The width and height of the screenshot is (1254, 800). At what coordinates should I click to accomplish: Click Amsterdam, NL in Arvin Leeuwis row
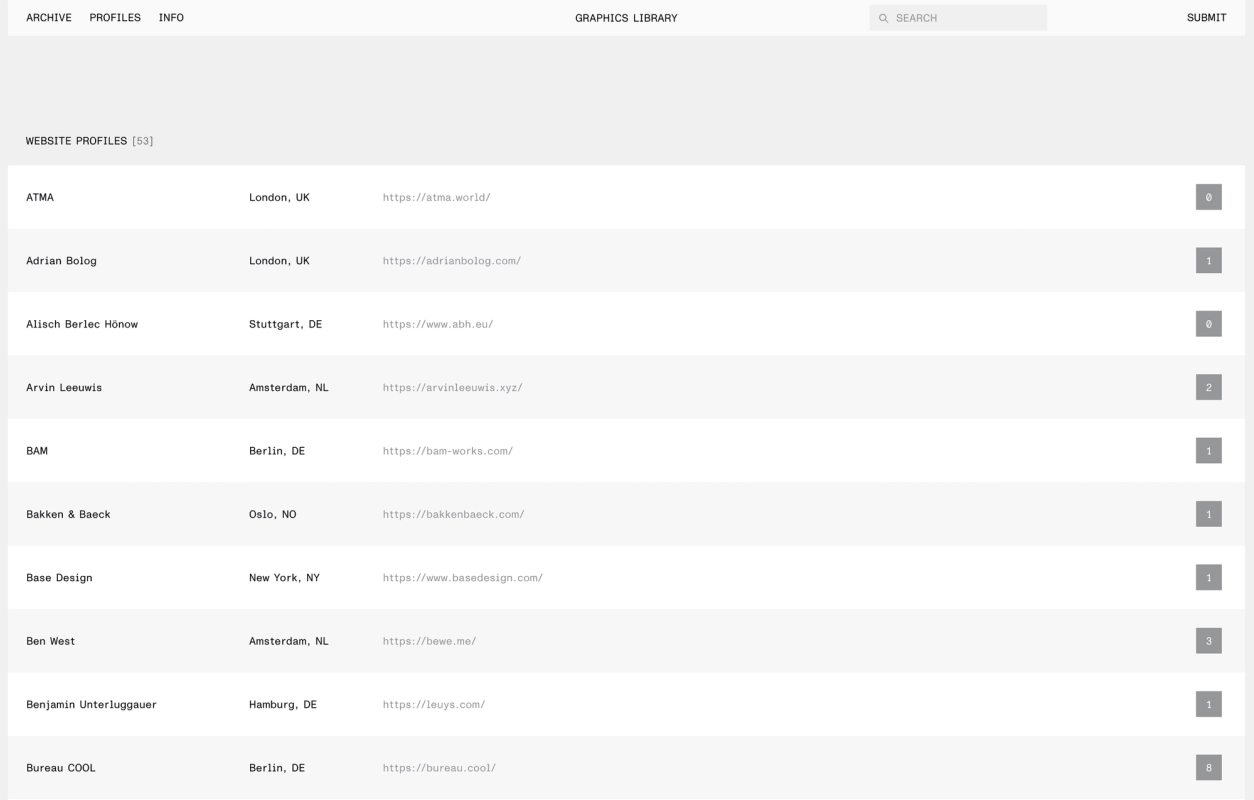pyautogui.click(x=288, y=388)
